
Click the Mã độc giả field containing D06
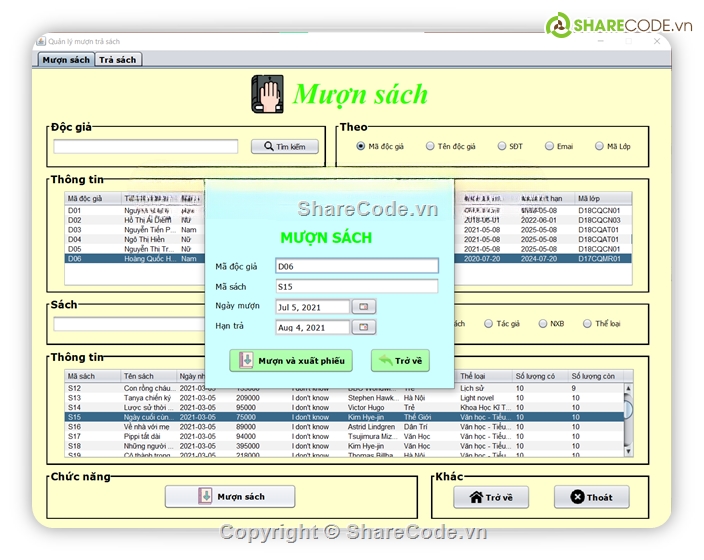[x=357, y=266]
